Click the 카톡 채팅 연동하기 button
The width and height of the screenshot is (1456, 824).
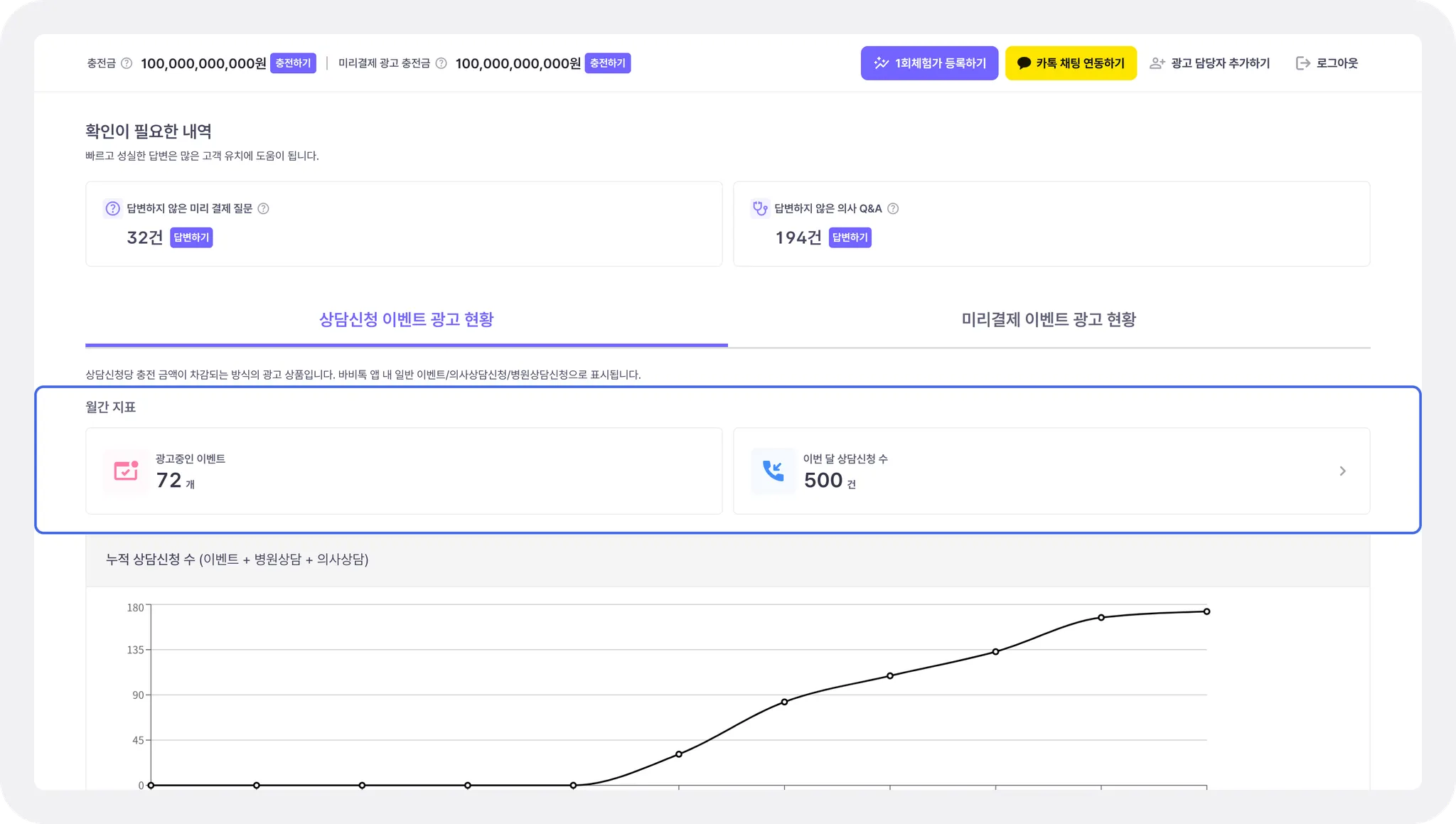[1071, 63]
